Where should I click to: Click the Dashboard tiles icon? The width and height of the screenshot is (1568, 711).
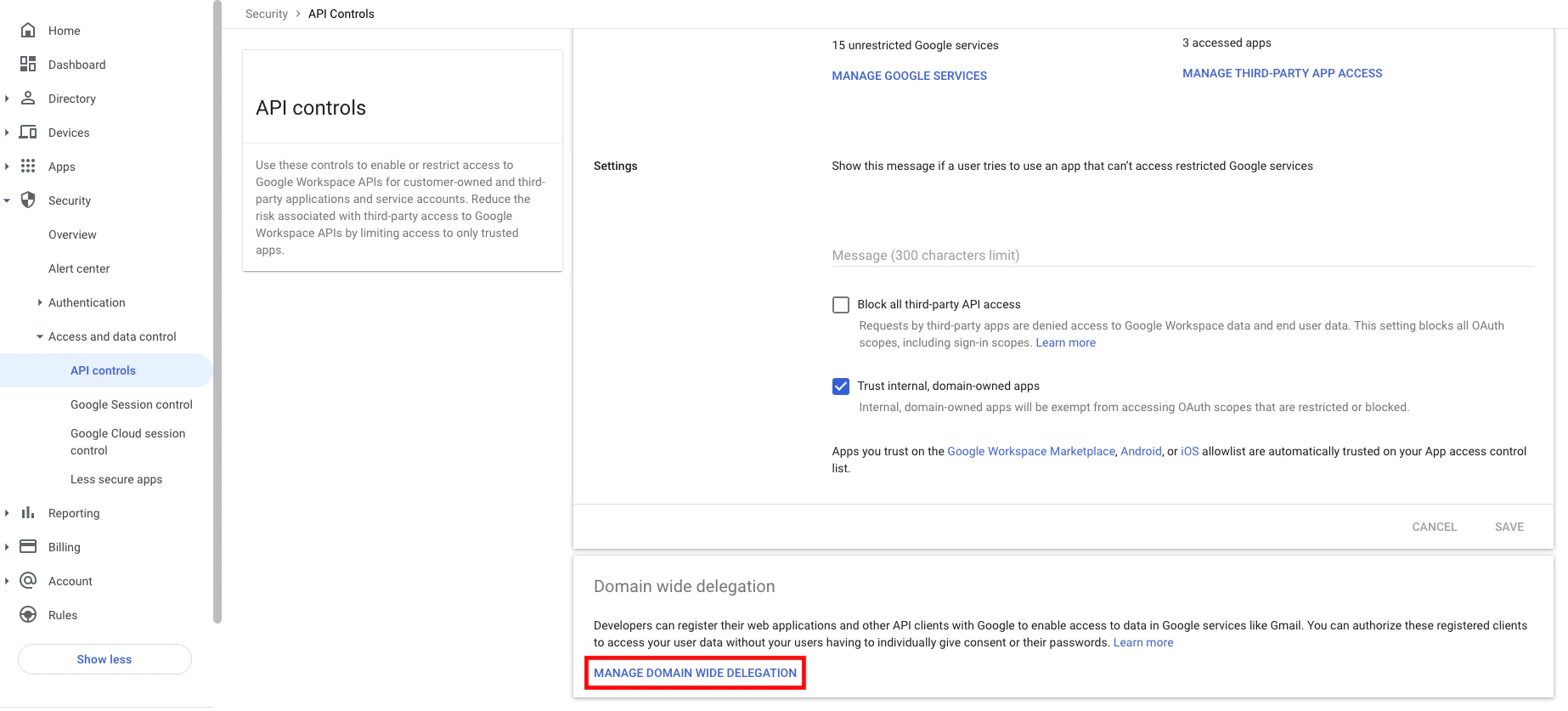click(x=28, y=65)
